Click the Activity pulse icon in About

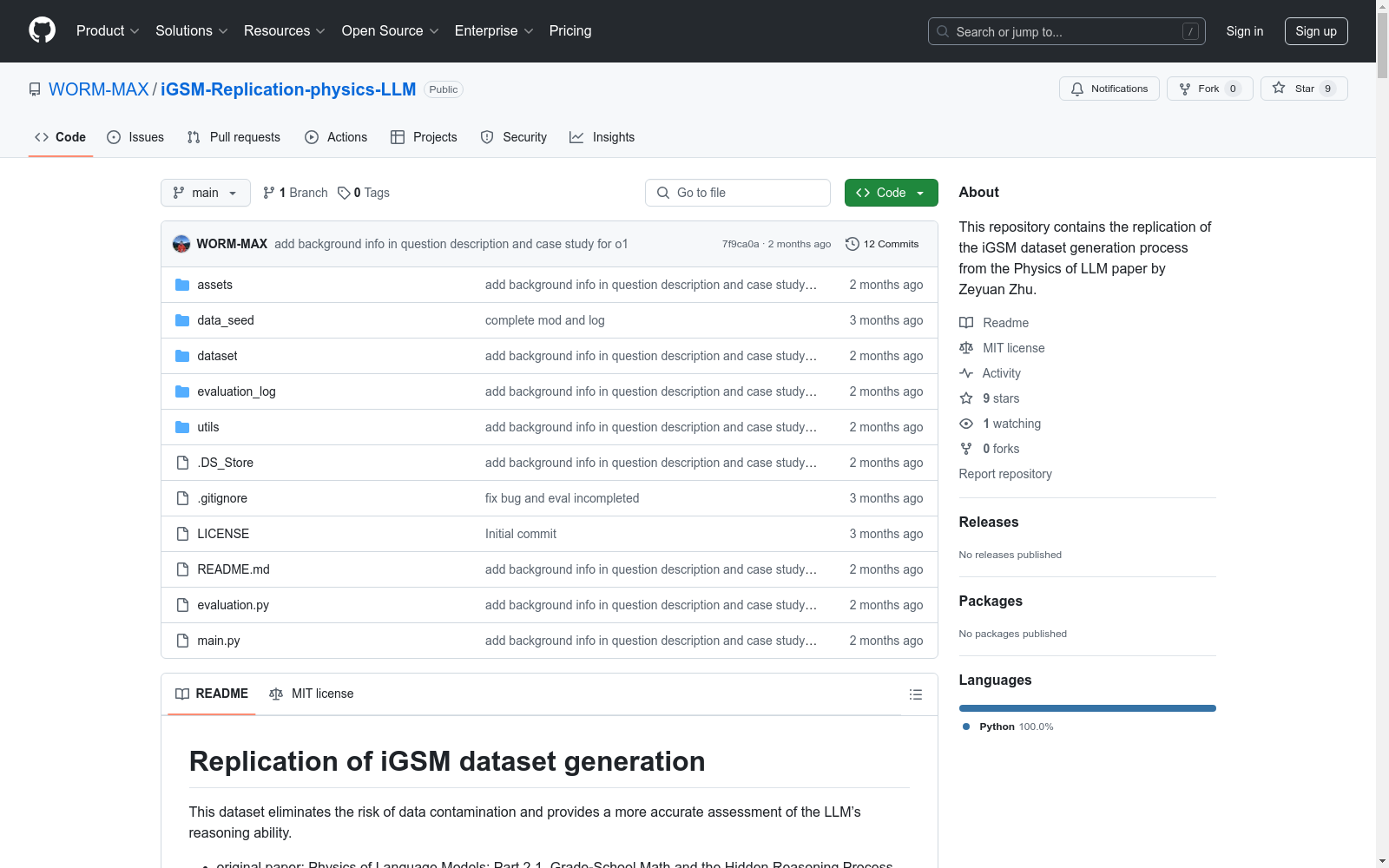(x=966, y=373)
